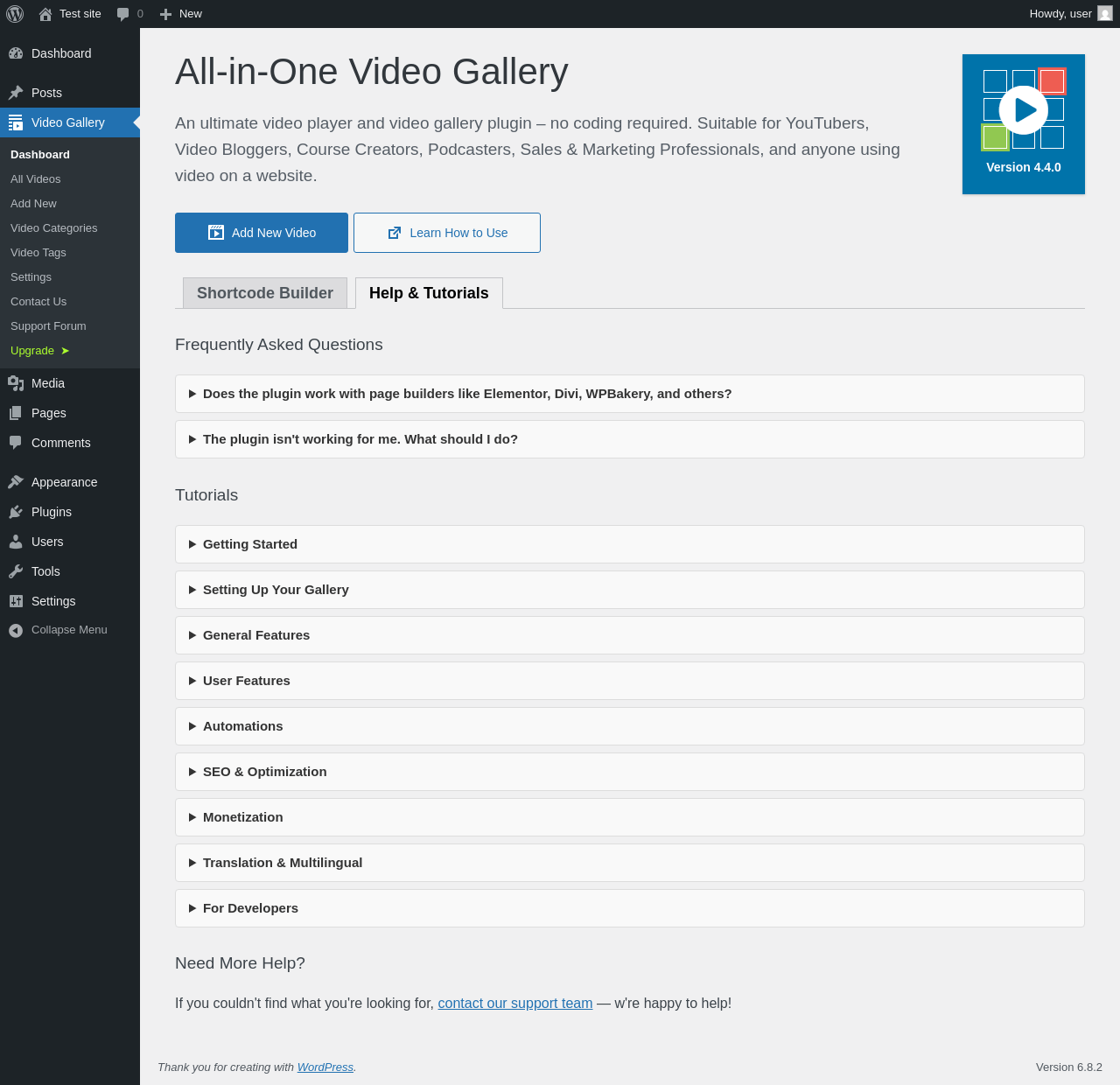Click the Tools wrench icon
Viewport: 1120px width, 1085px height.
[x=16, y=571]
